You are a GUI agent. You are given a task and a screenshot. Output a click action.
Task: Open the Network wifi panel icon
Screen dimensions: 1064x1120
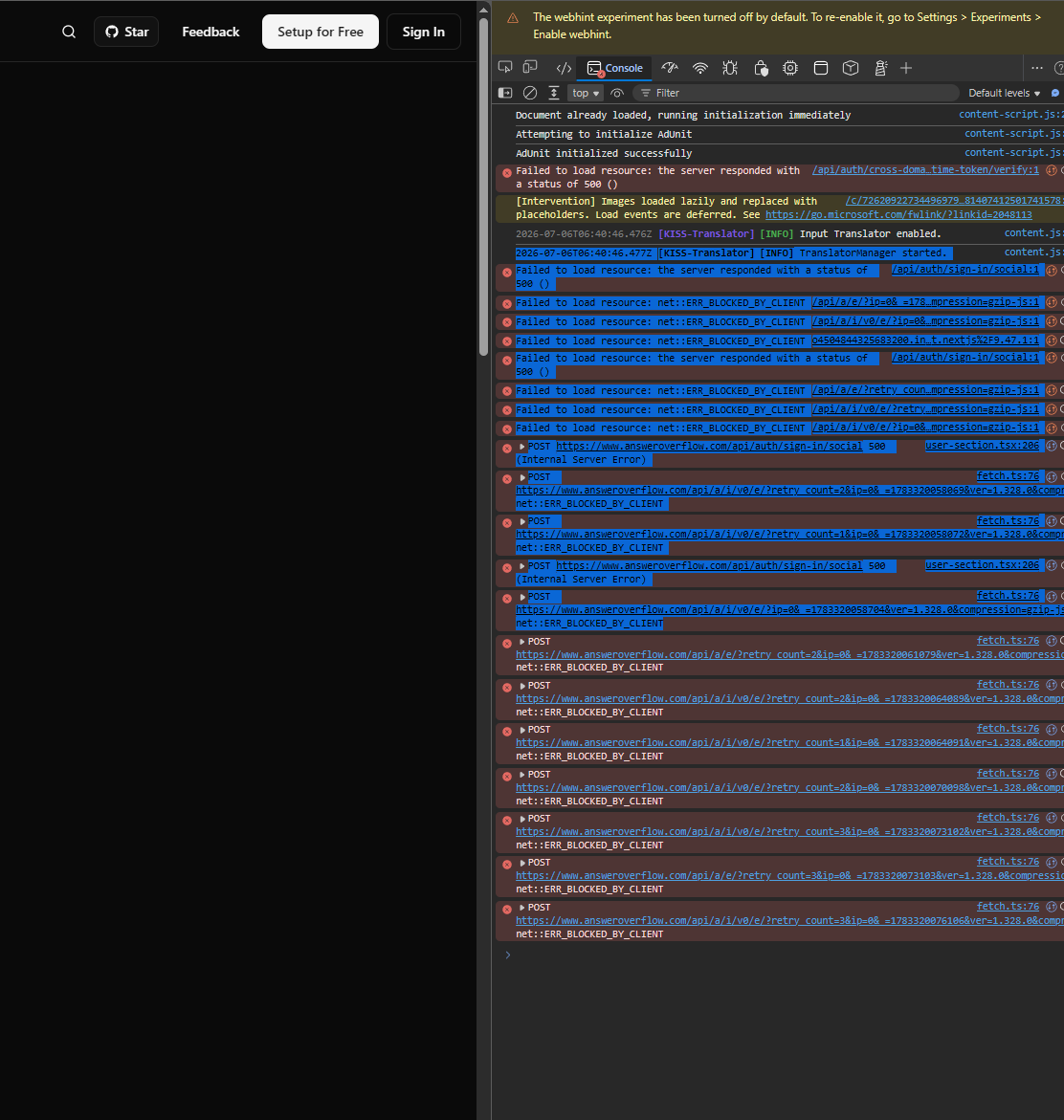(700, 68)
